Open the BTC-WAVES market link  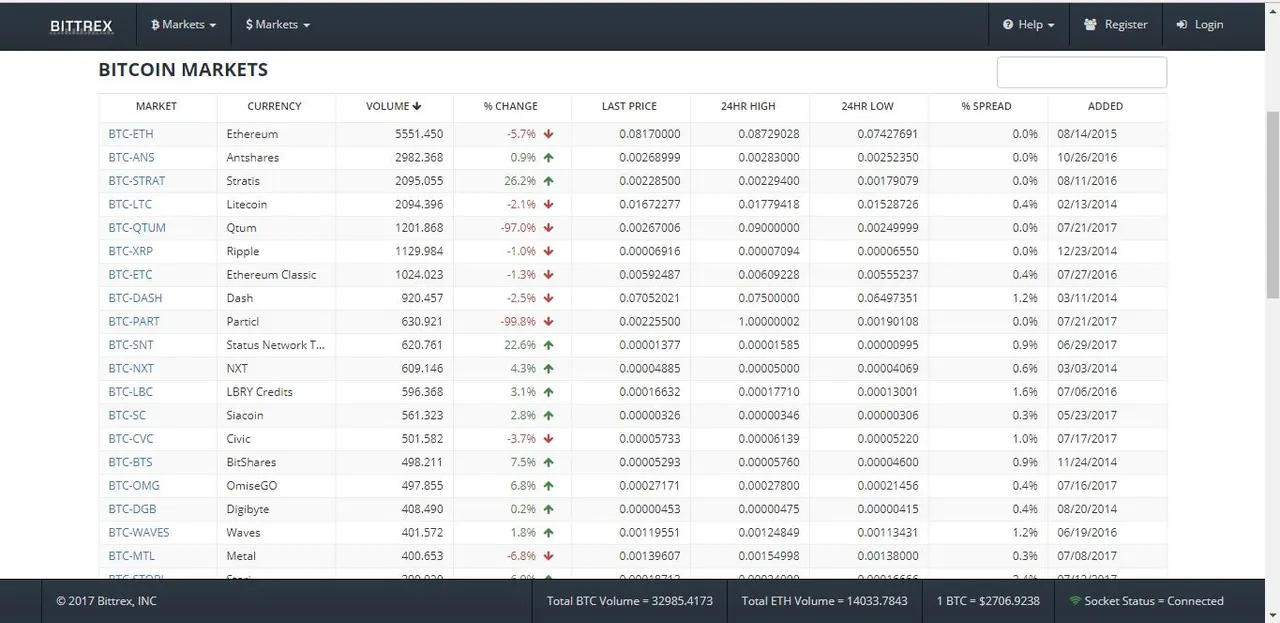[139, 533]
